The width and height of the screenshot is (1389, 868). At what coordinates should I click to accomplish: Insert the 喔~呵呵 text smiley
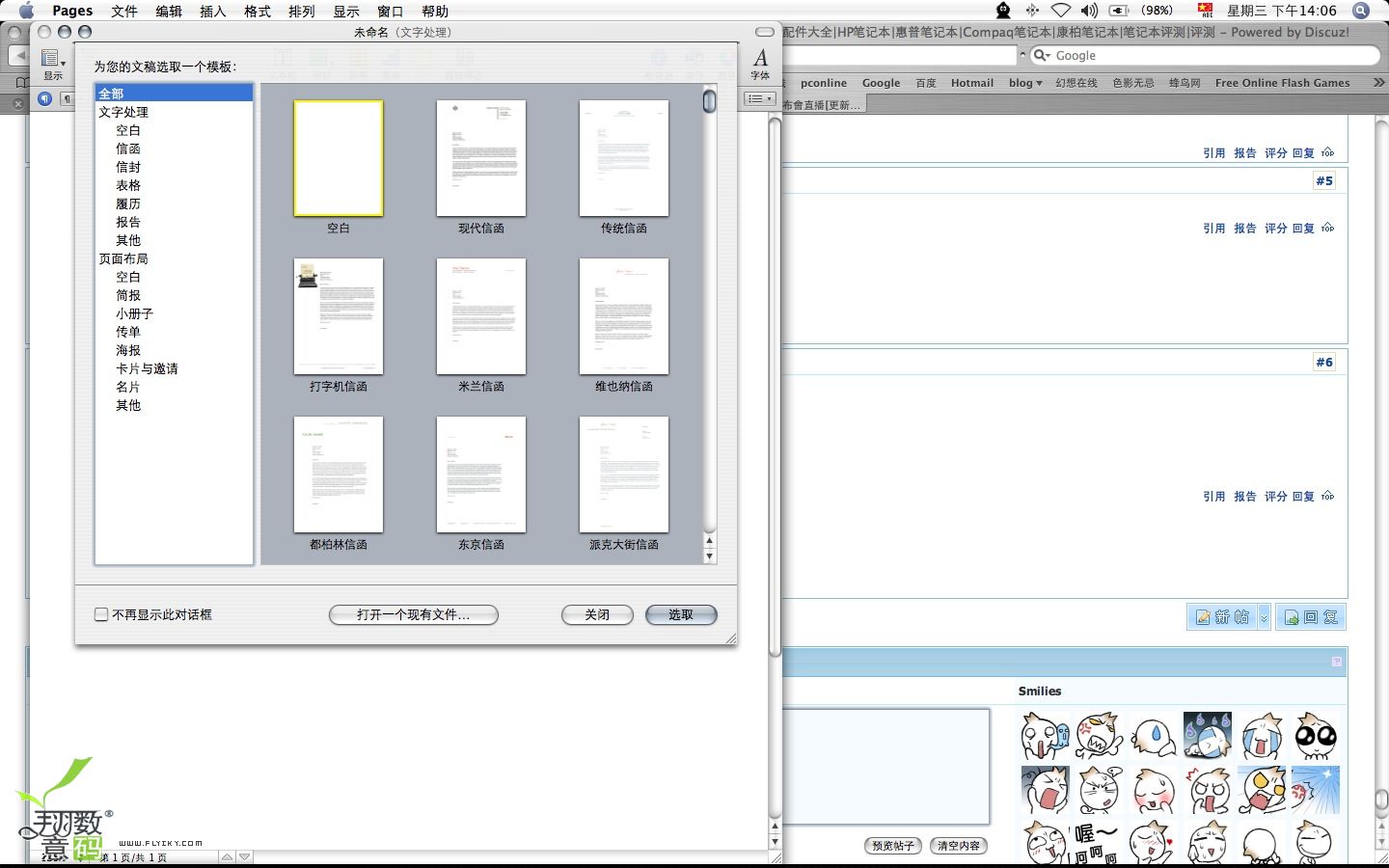point(1100,843)
